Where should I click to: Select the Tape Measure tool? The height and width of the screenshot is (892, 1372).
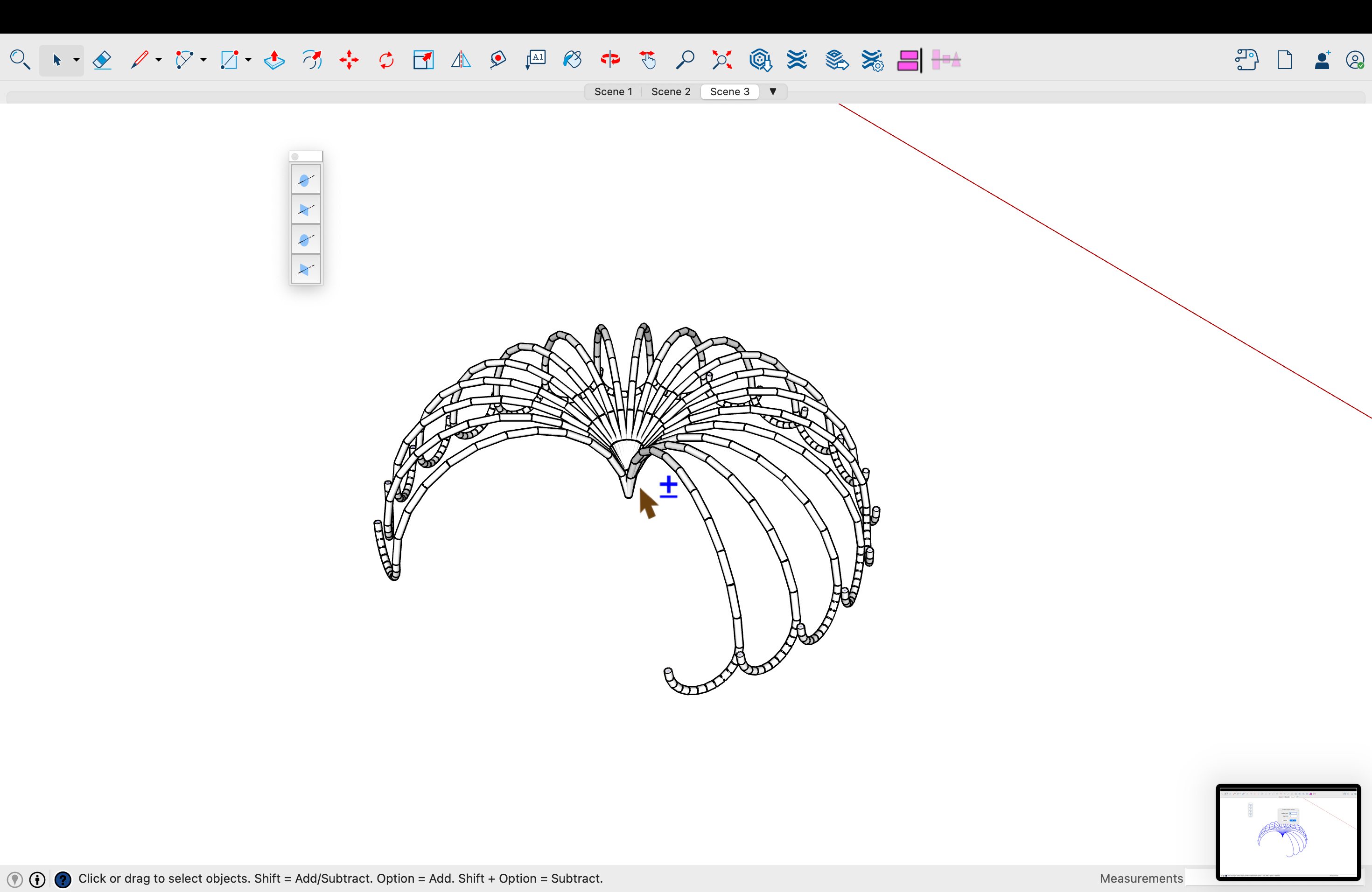point(498,60)
